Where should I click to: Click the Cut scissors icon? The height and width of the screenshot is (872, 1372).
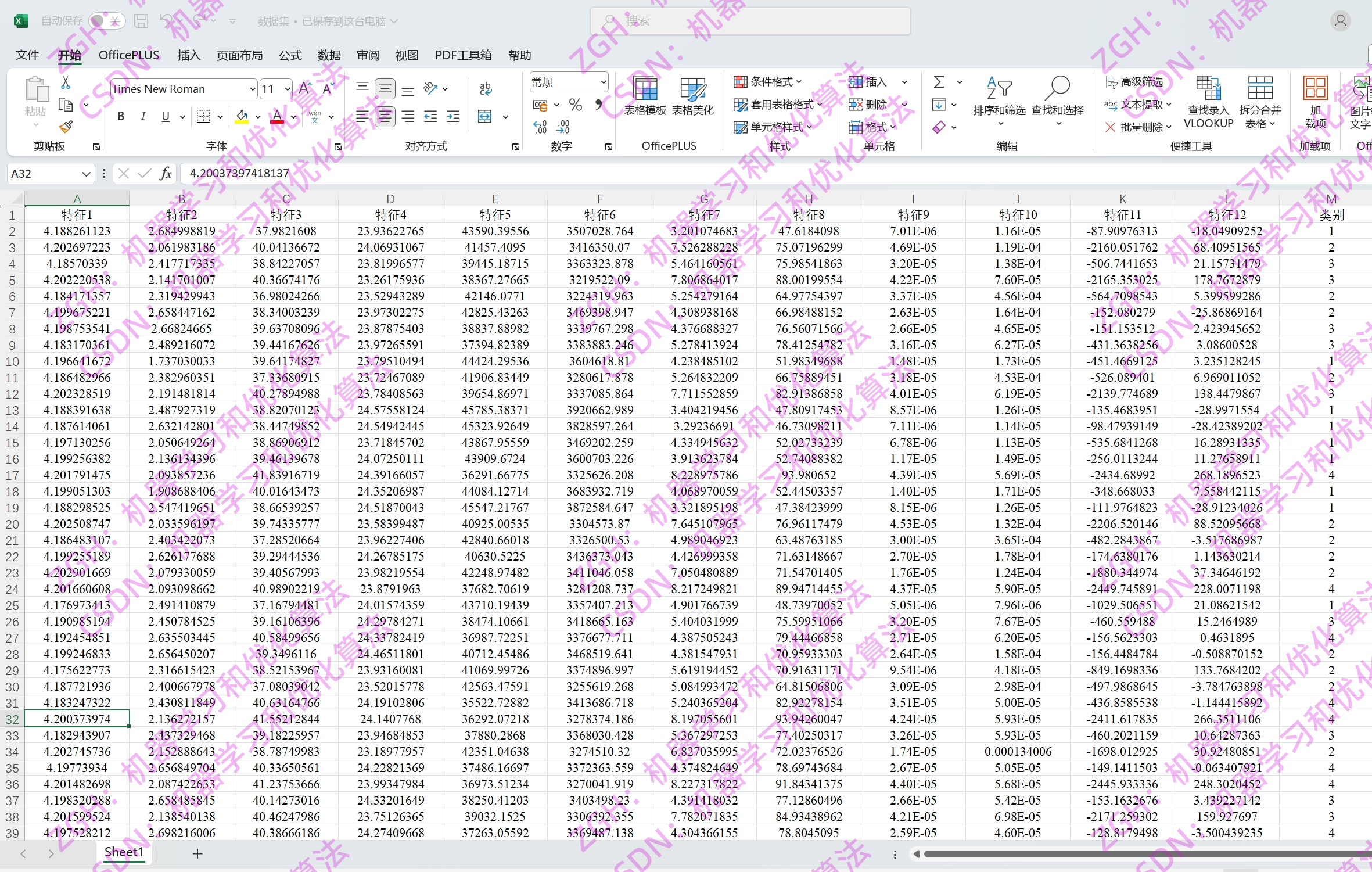point(66,83)
